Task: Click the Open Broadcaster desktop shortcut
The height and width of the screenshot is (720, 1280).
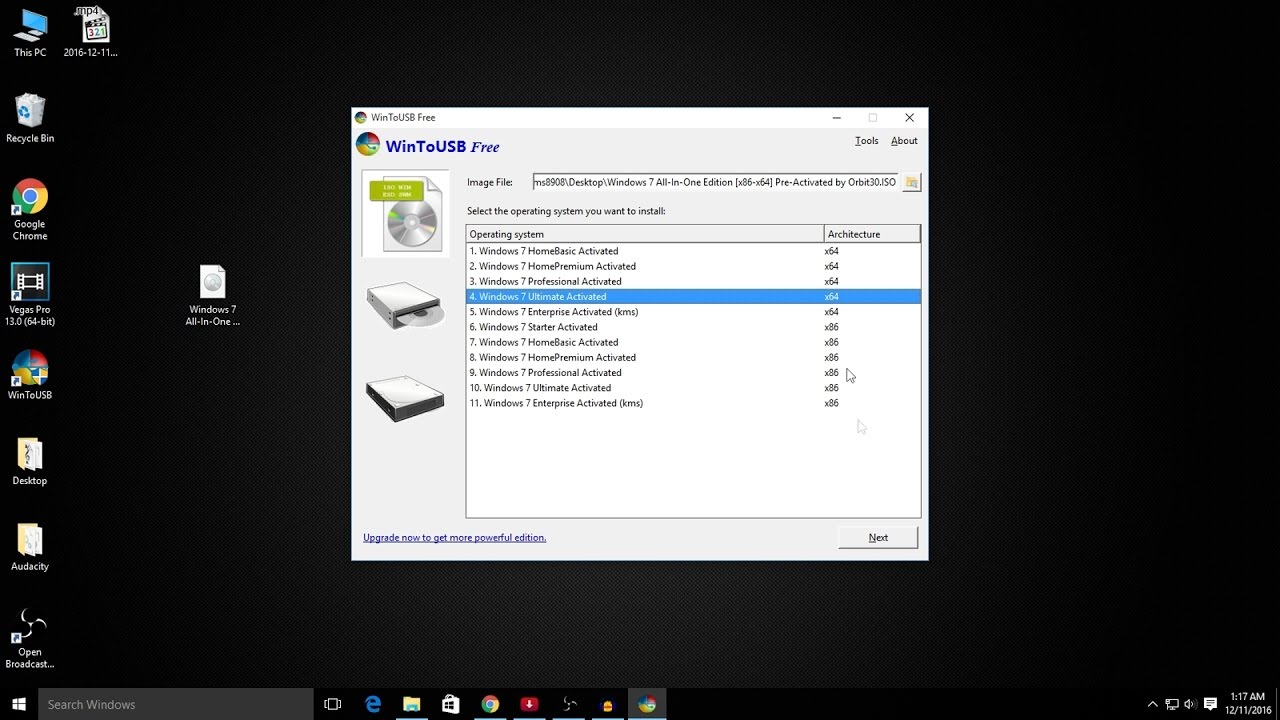Action: pos(30,638)
